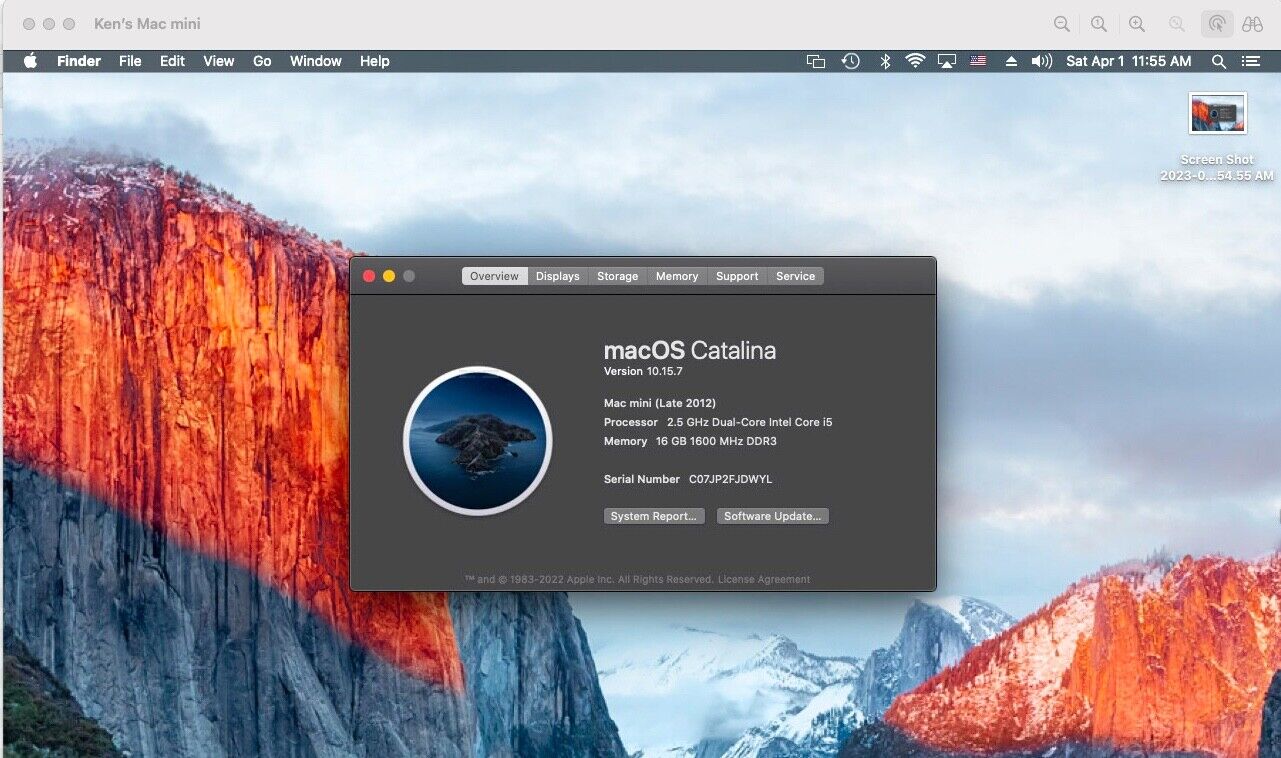Open the Wi-Fi status menu
This screenshot has height=758, width=1281.
point(915,61)
